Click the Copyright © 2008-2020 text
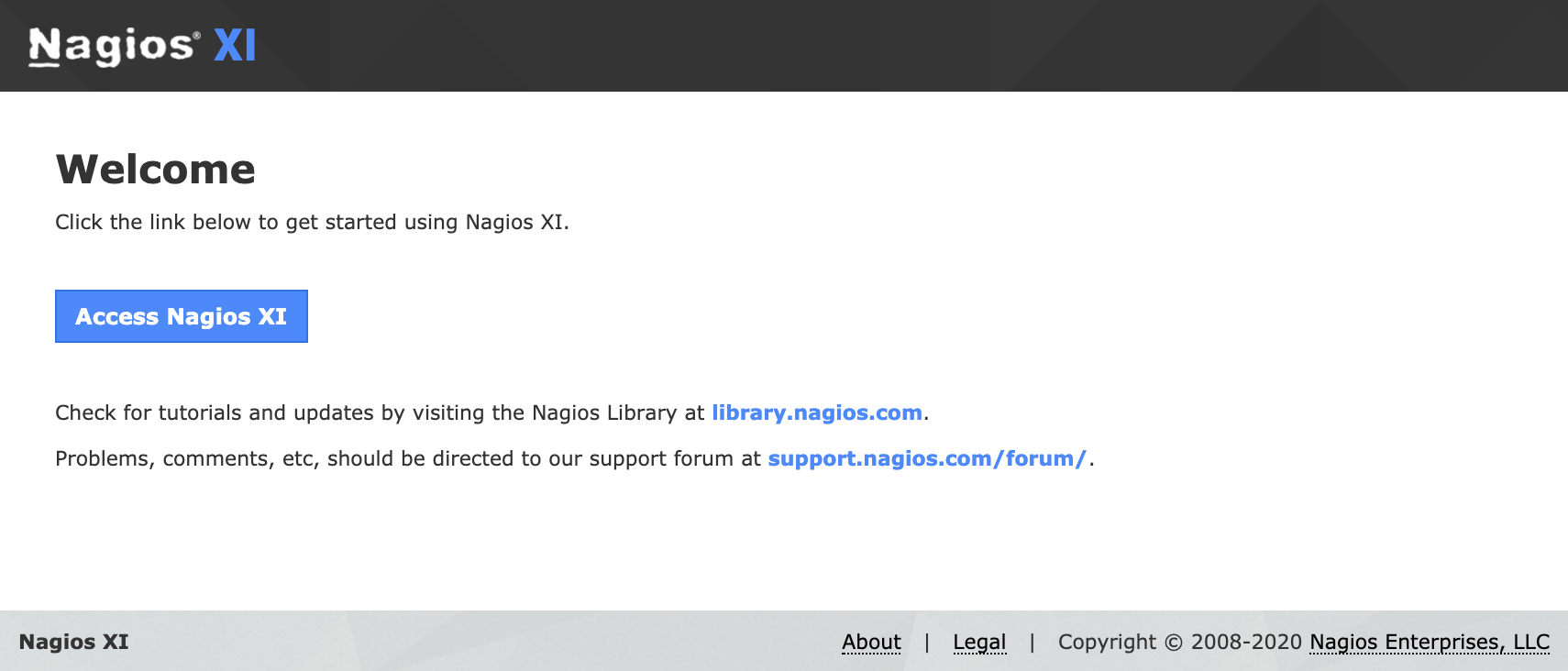Image resolution: width=1568 pixels, height=671 pixels. point(1180,642)
